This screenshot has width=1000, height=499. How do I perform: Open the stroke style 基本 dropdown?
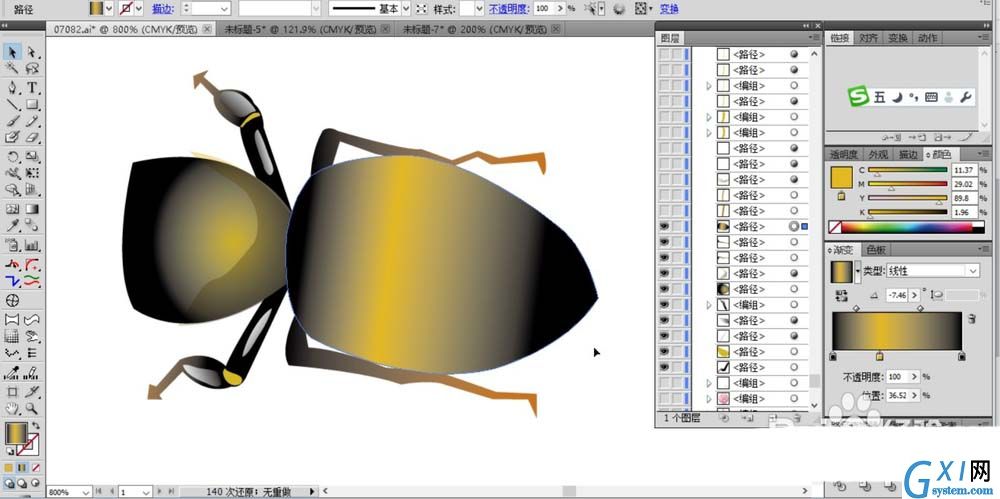406,9
